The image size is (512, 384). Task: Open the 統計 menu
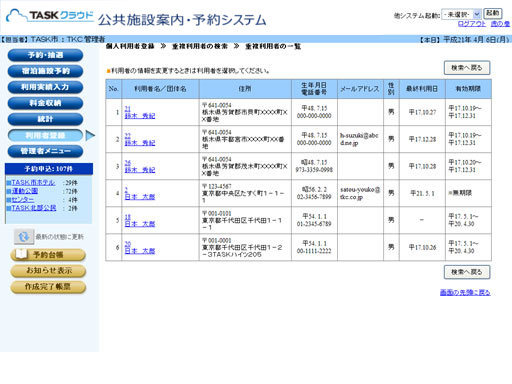tap(45, 119)
